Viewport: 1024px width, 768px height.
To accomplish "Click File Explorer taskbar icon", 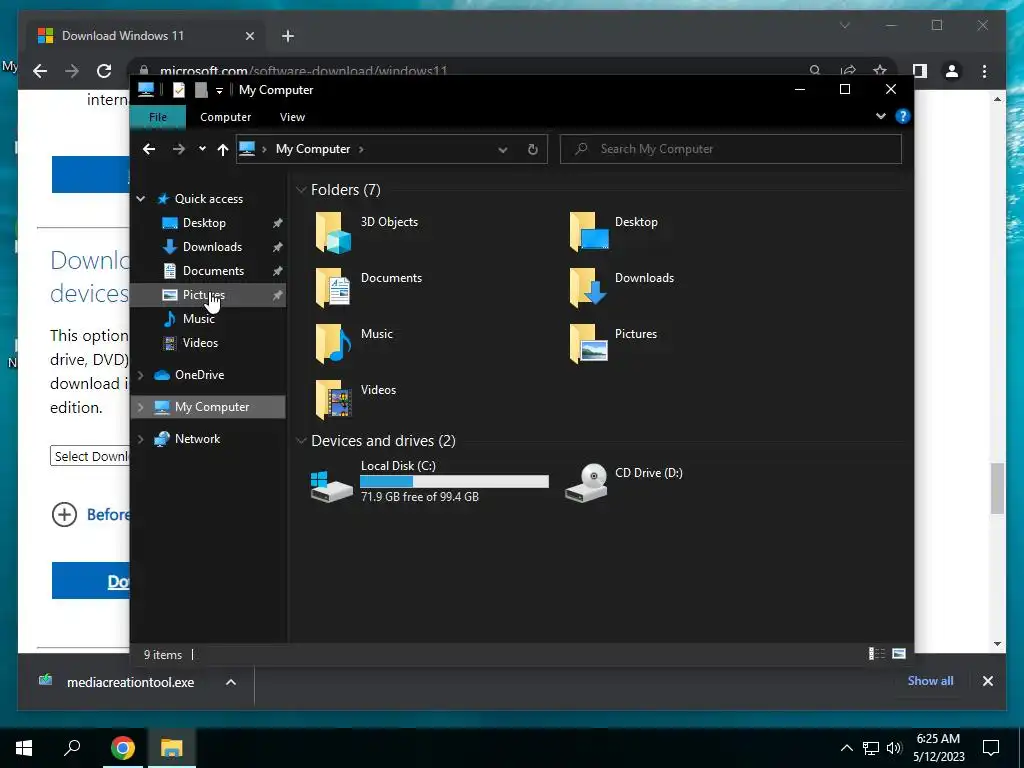I will (x=172, y=748).
